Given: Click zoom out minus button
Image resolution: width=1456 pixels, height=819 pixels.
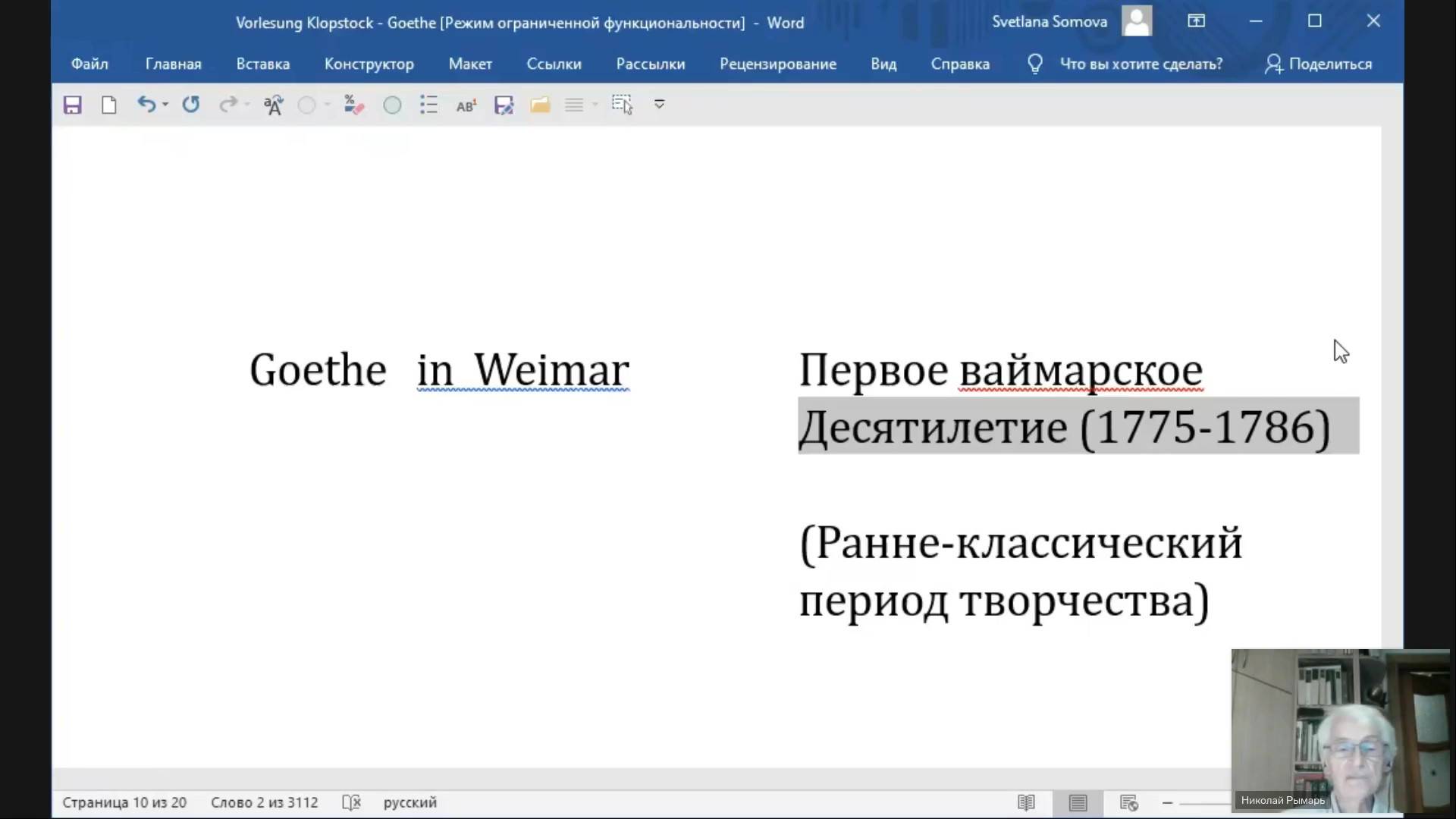Looking at the screenshot, I should [1167, 802].
